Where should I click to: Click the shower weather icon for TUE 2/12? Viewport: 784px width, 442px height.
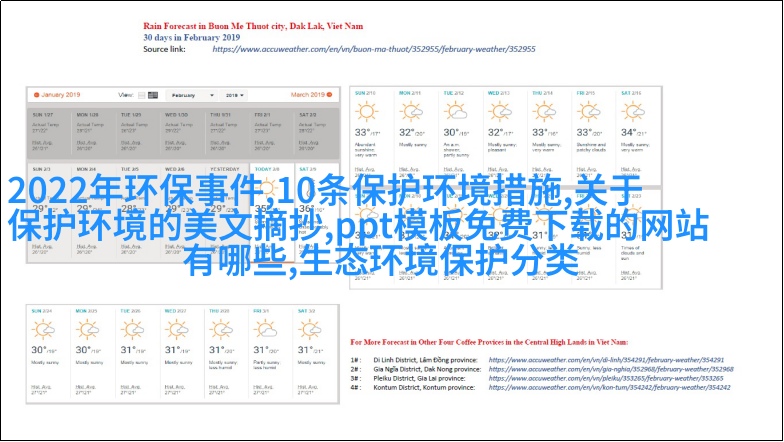click(456, 112)
